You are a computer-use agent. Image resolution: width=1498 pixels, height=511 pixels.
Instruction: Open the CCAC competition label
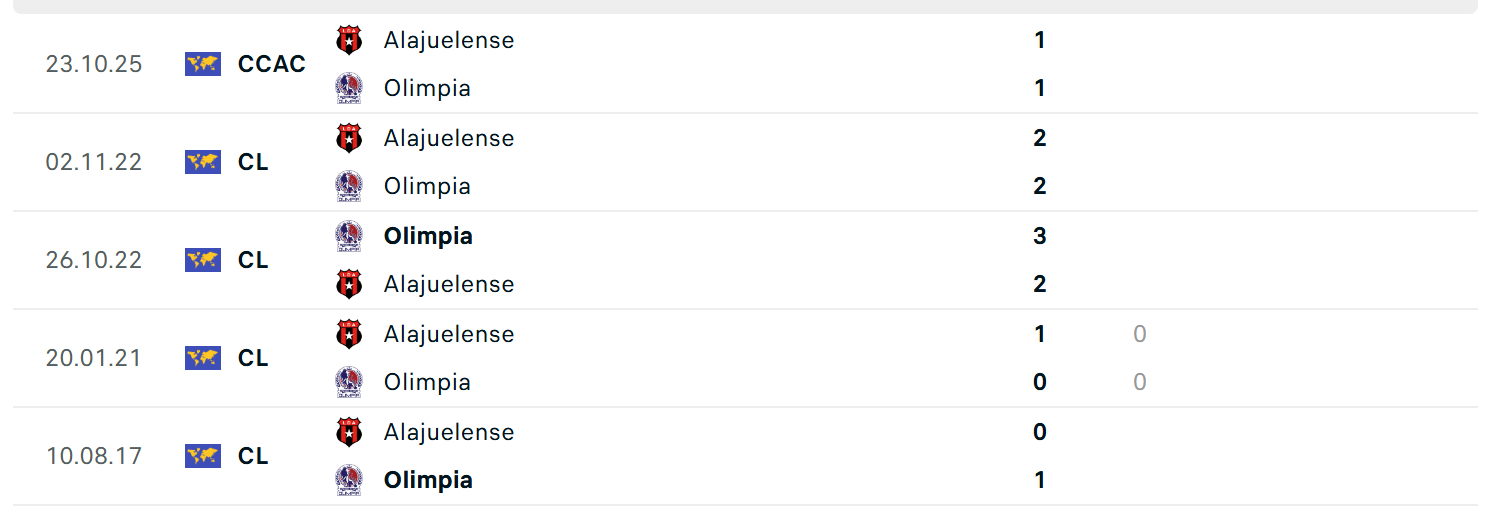[272, 64]
